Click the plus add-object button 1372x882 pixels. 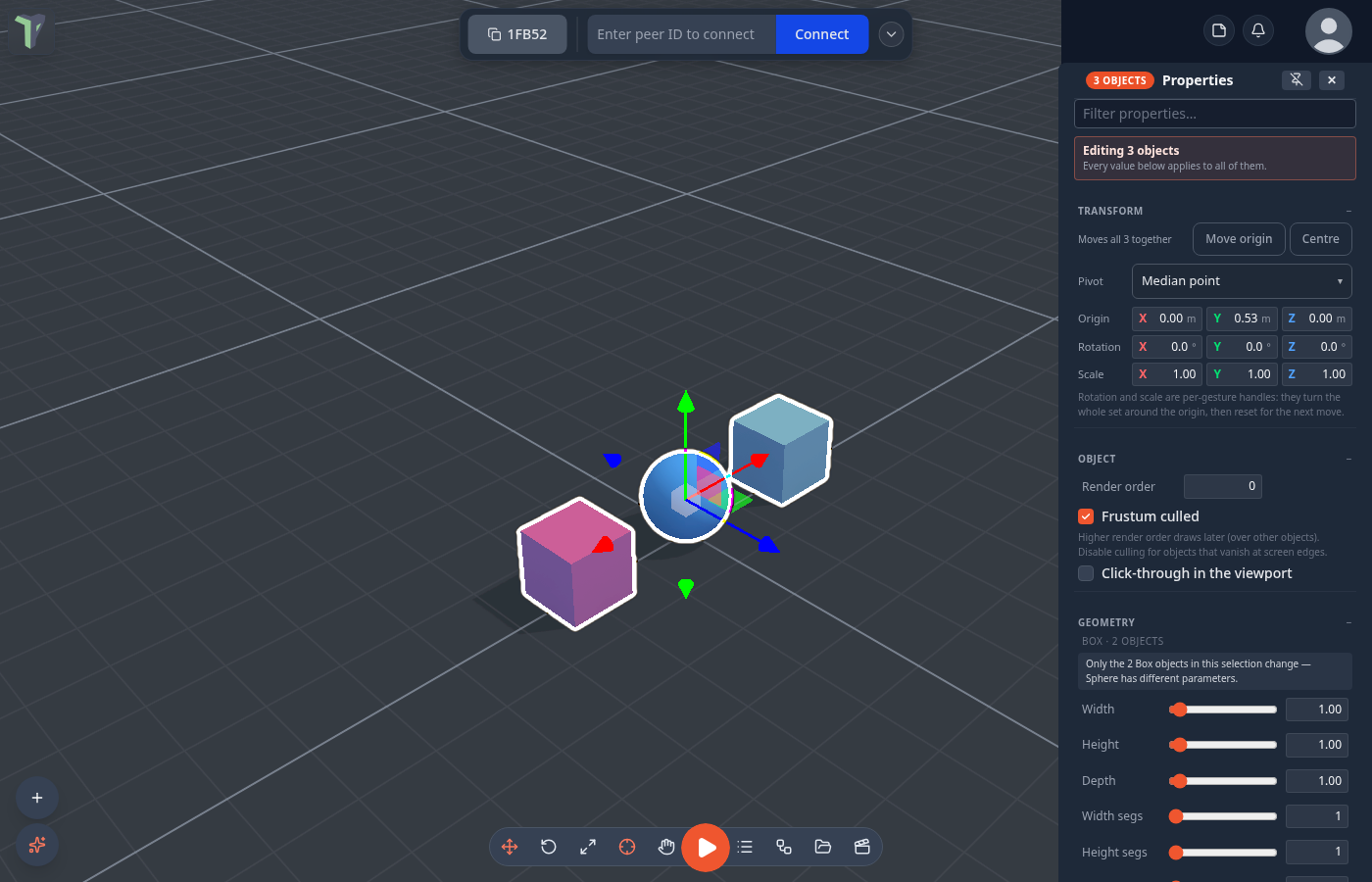[x=37, y=798]
